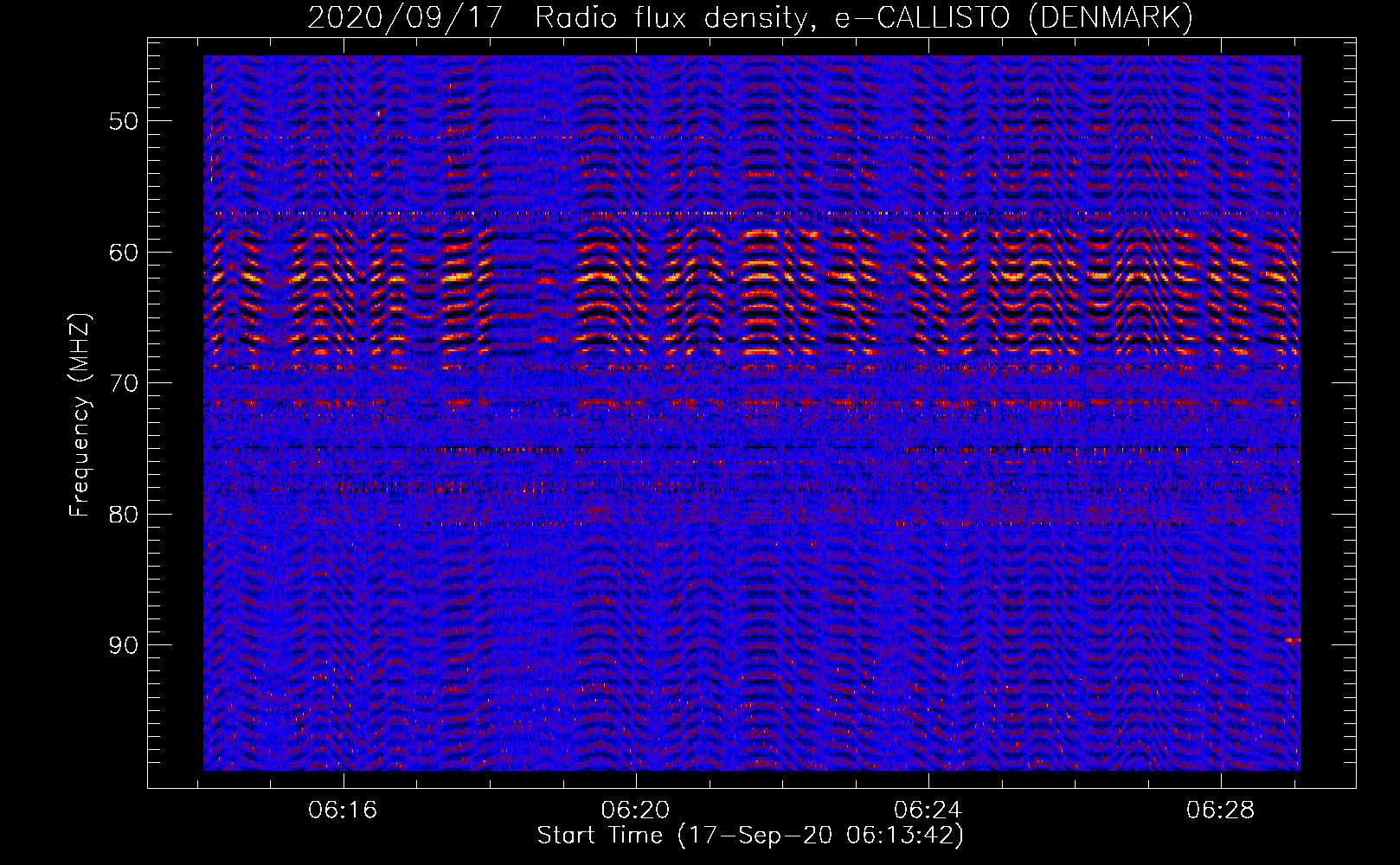Screen dimensions: 1400x865
Task: Click the 50 frequency tick label
Action: (124, 120)
